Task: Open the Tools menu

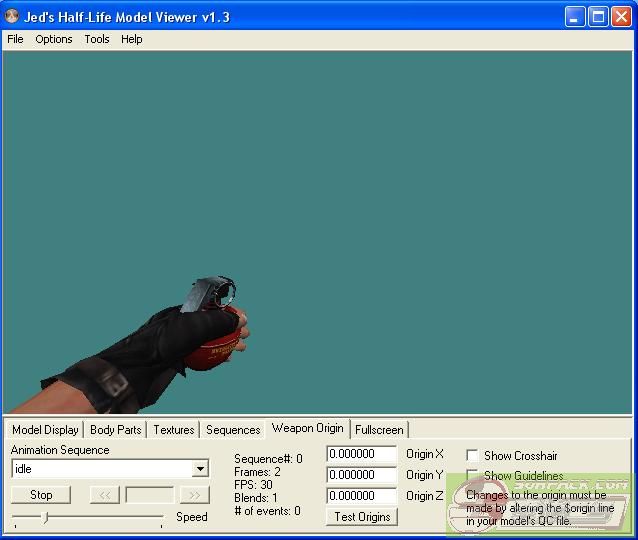Action: pyautogui.click(x=97, y=39)
